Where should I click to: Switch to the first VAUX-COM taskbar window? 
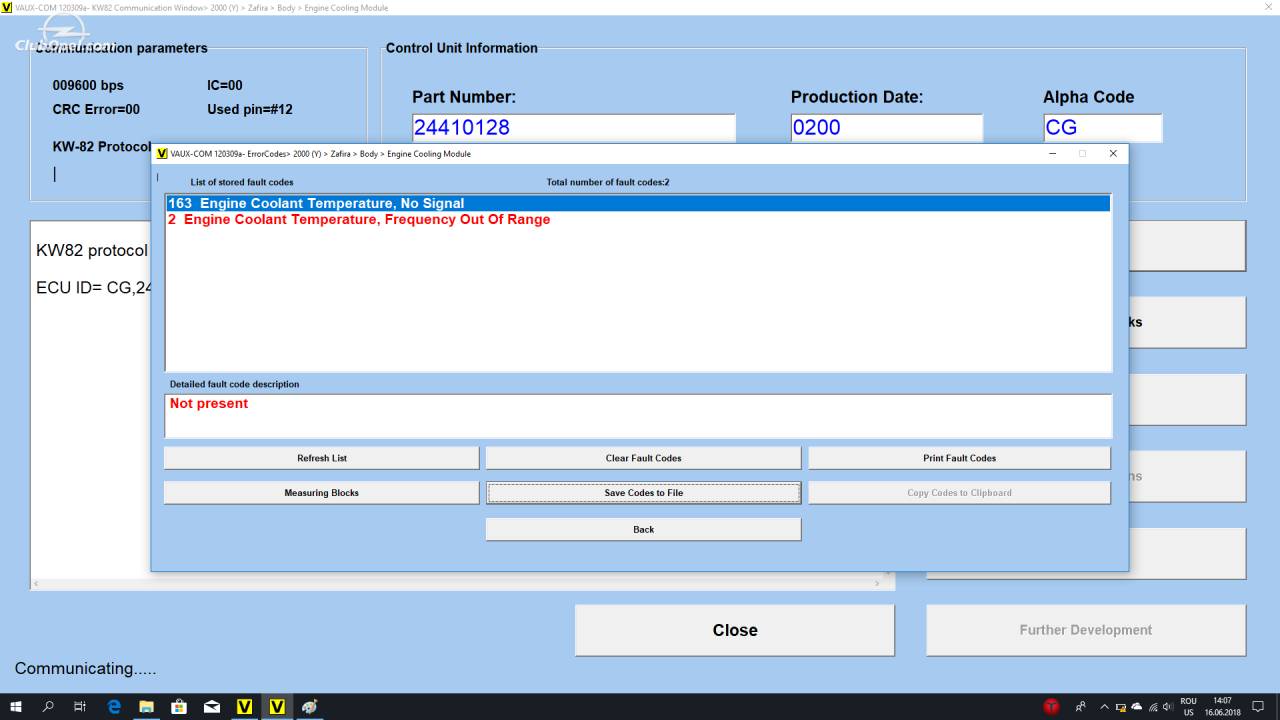click(x=244, y=707)
